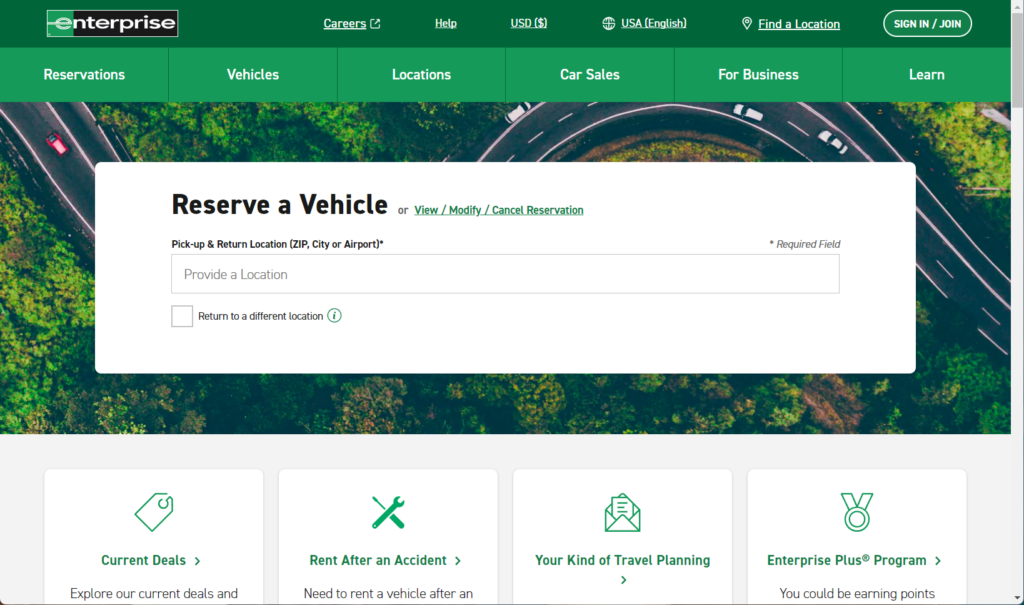Click the info icon next to Return to a different location

334,316
